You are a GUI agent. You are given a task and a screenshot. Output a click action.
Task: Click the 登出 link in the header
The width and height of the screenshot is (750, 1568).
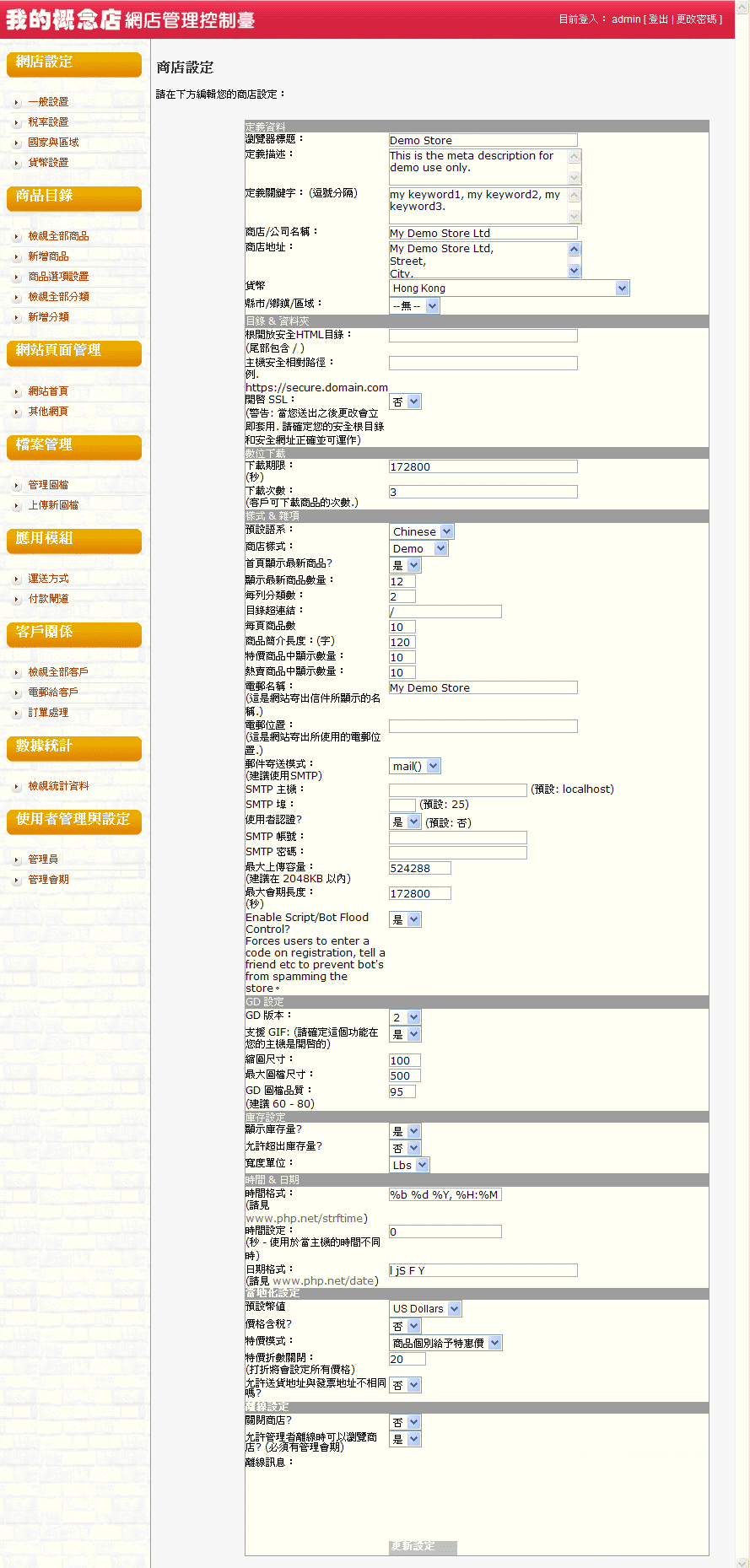pos(658,19)
